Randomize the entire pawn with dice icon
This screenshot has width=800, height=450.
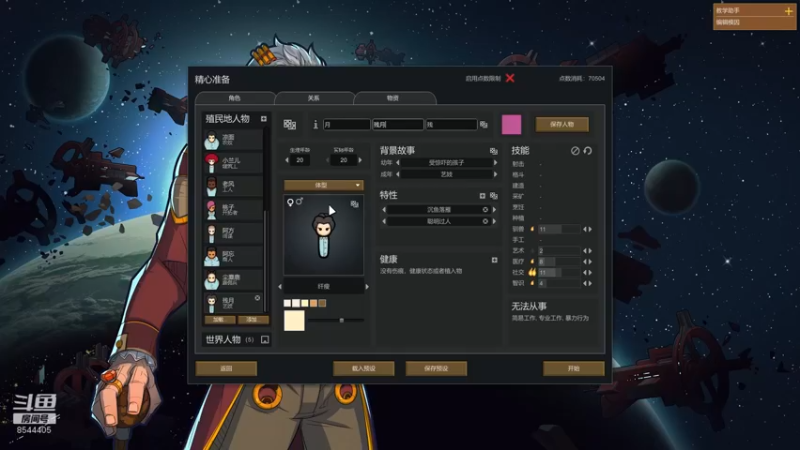290,124
